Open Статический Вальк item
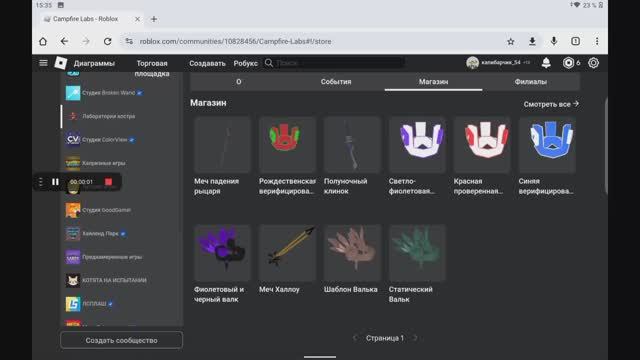 click(x=417, y=264)
